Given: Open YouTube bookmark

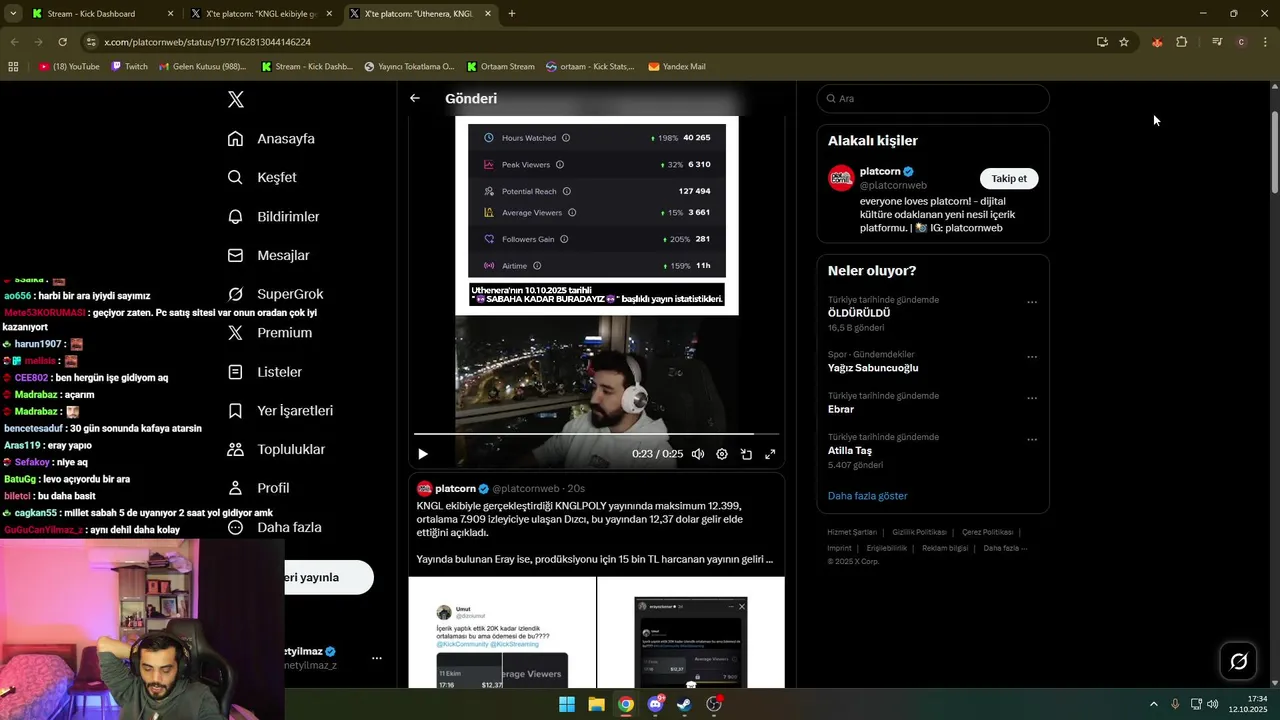Looking at the screenshot, I should 69,67.
